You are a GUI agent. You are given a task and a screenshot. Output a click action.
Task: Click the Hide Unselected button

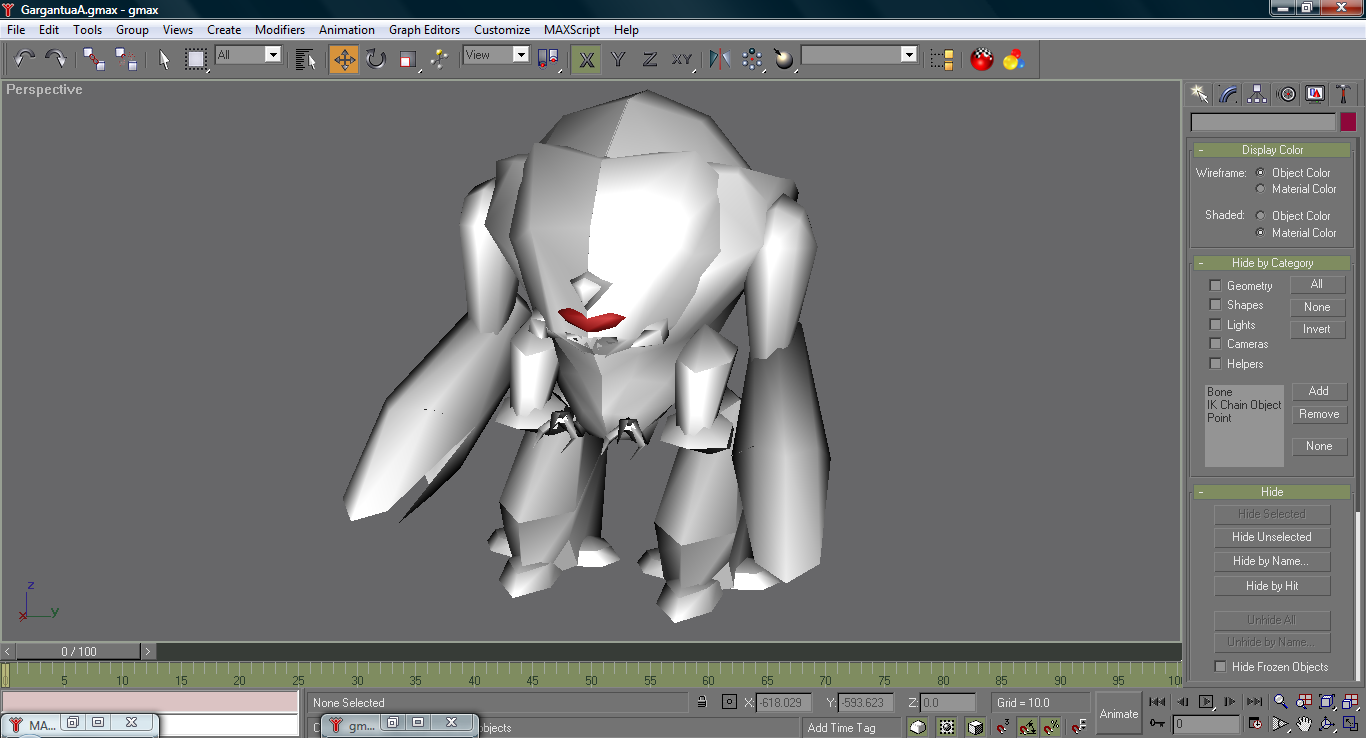(x=1272, y=537)
